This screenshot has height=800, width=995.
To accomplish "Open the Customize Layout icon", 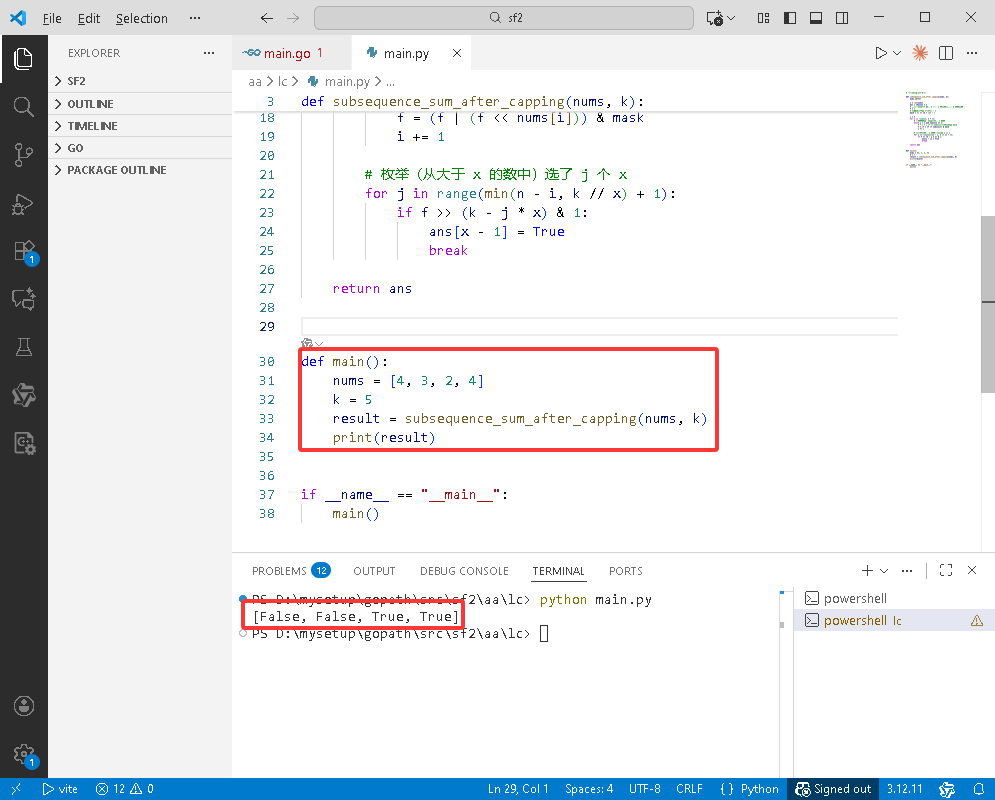I will pyautogui.click(x=763, y=18).
